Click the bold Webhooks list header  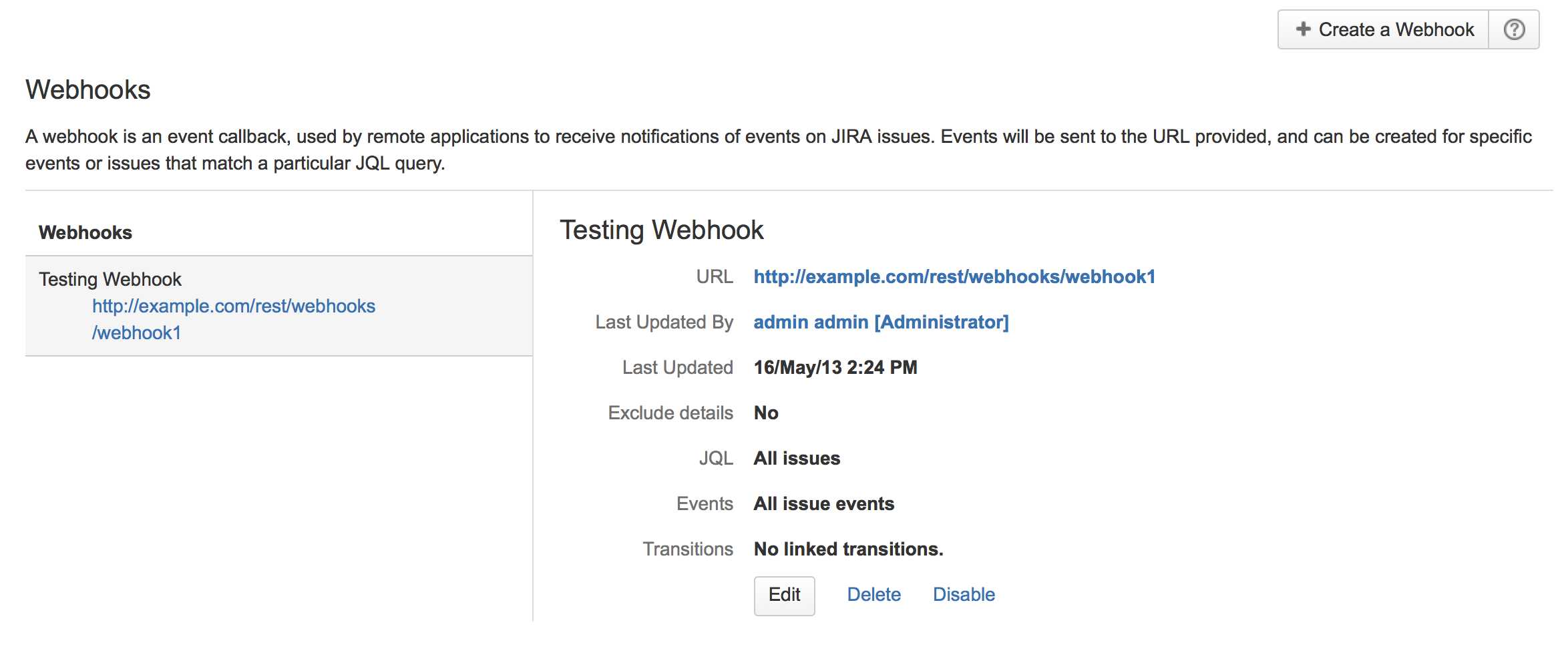[85, 232]
